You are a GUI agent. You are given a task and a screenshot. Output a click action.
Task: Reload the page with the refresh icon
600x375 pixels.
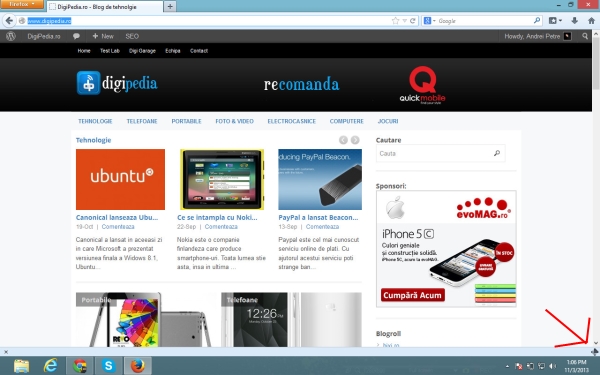point(412,21)
